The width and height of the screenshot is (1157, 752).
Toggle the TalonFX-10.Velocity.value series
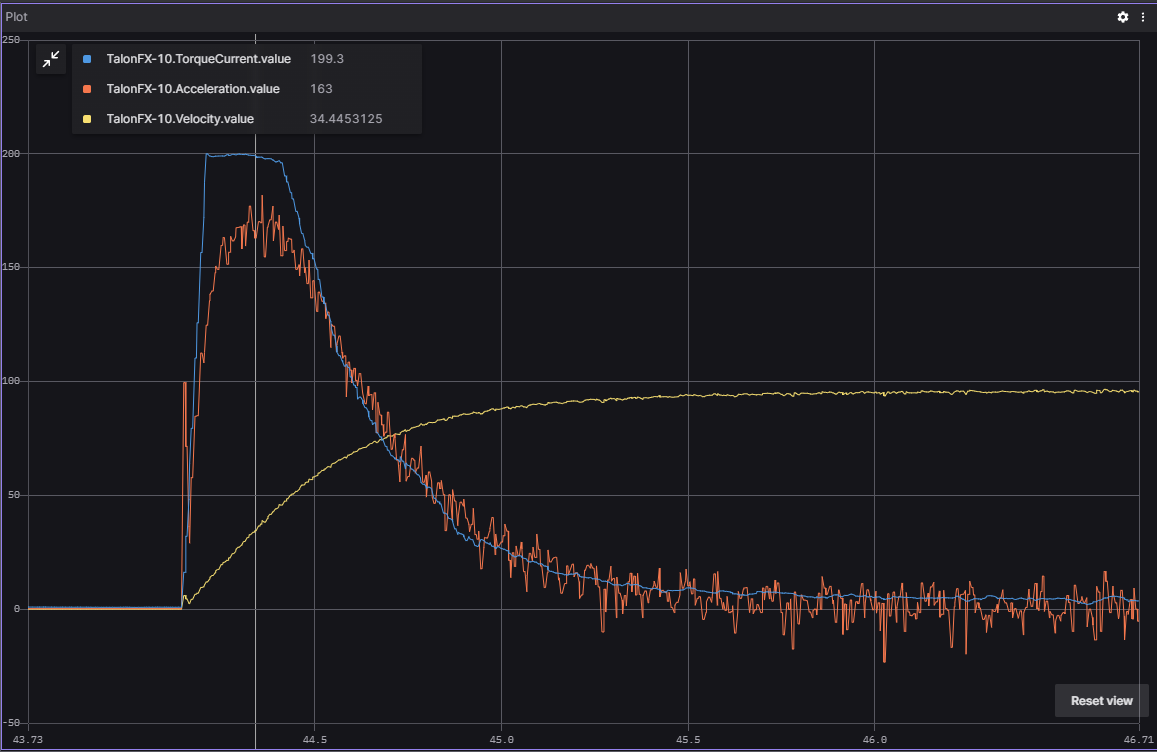tap(180, 119)
